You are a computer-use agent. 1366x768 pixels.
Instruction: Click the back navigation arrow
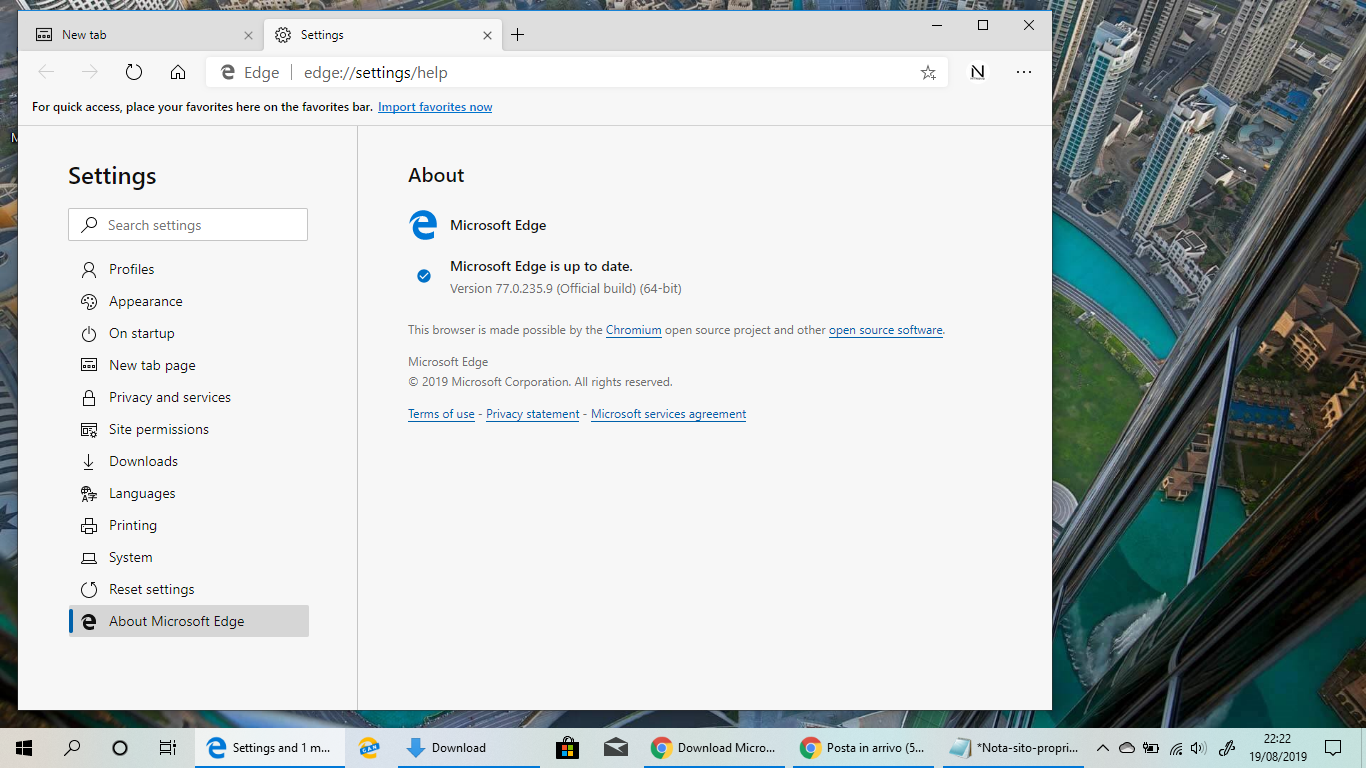[x=46, y=72]
